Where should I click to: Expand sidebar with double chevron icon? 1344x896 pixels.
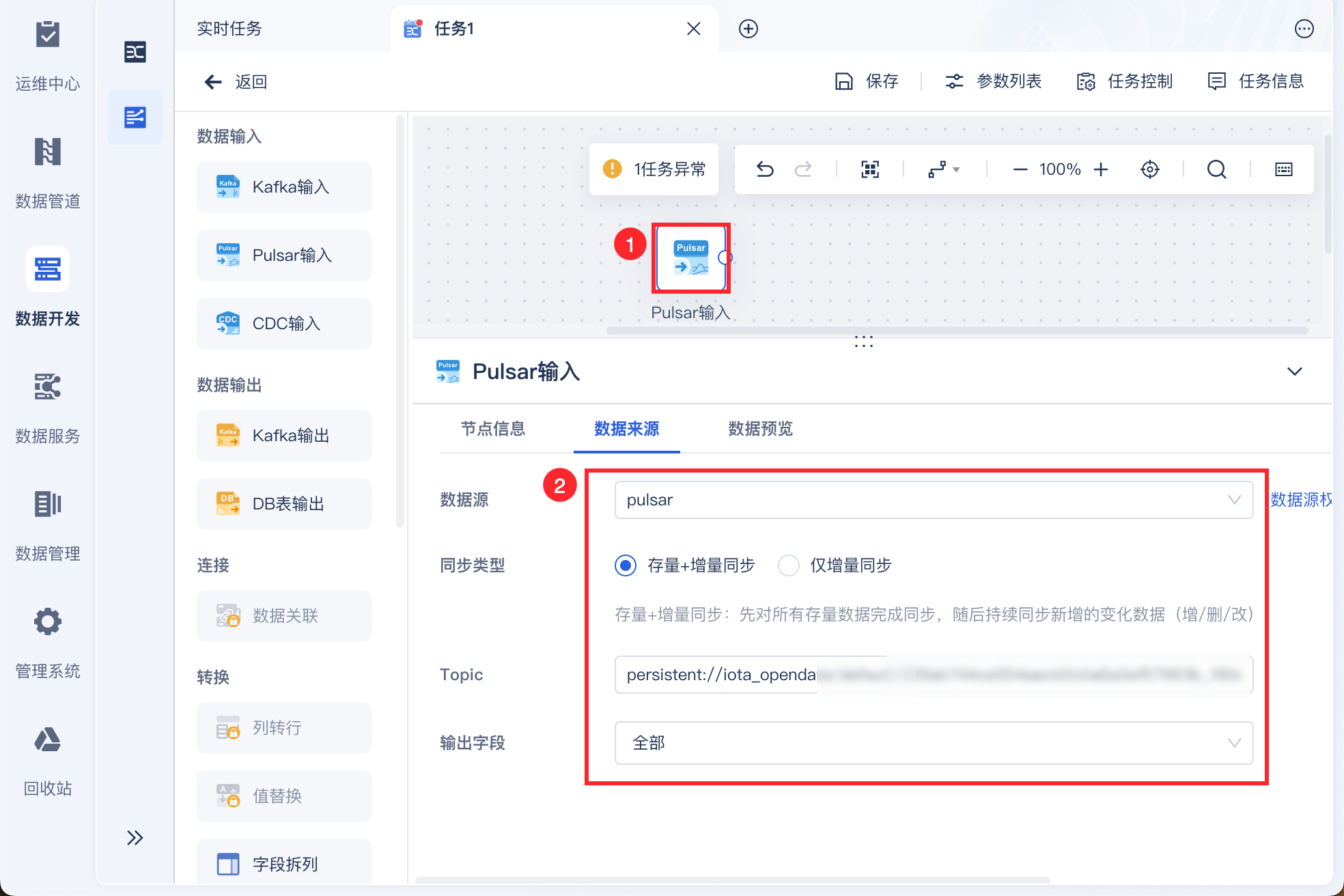click(135, 838)
